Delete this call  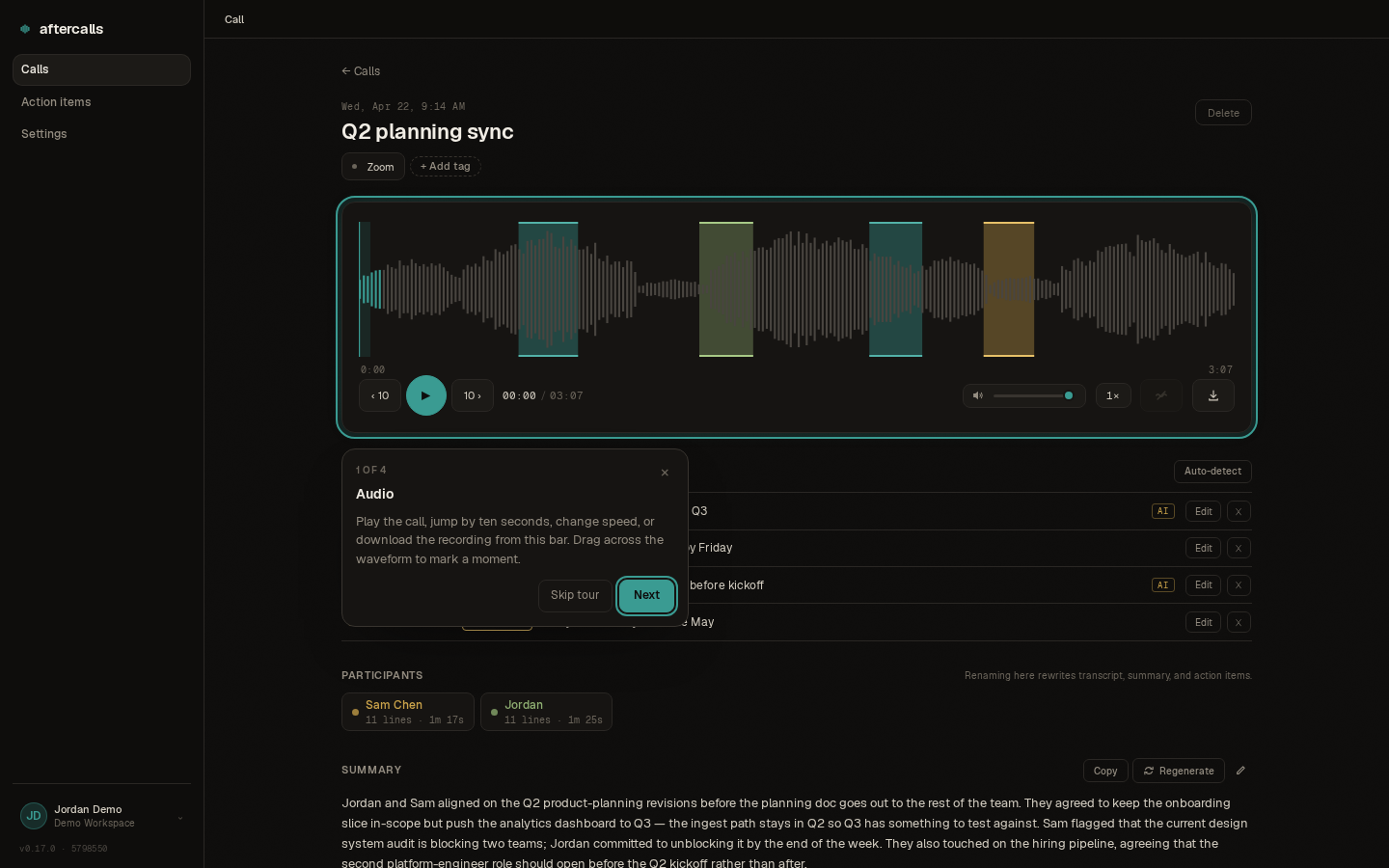click(x=1223, y=113)
